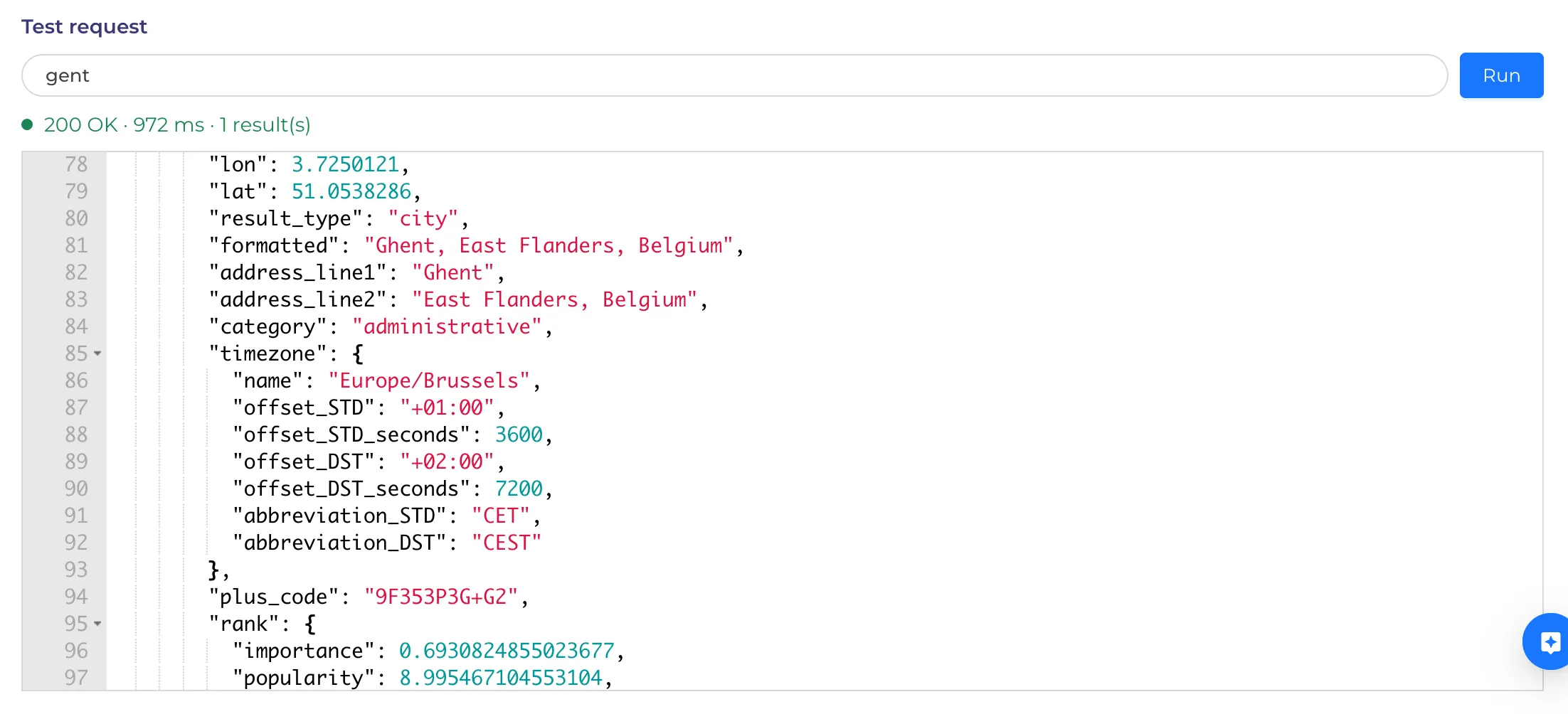Select the "administrative" category value
The height and width of the screenshot is (714, 1568).
tap(447, 326)
